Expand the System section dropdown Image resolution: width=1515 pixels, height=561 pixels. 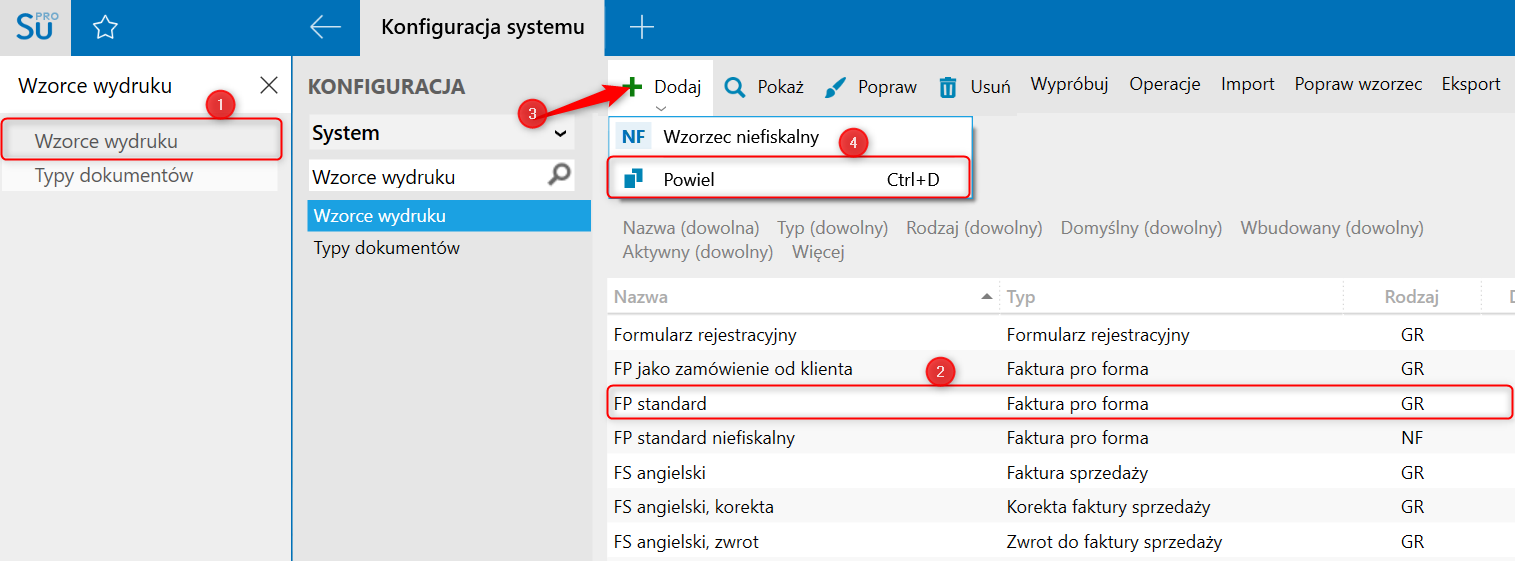click(560, 133)
